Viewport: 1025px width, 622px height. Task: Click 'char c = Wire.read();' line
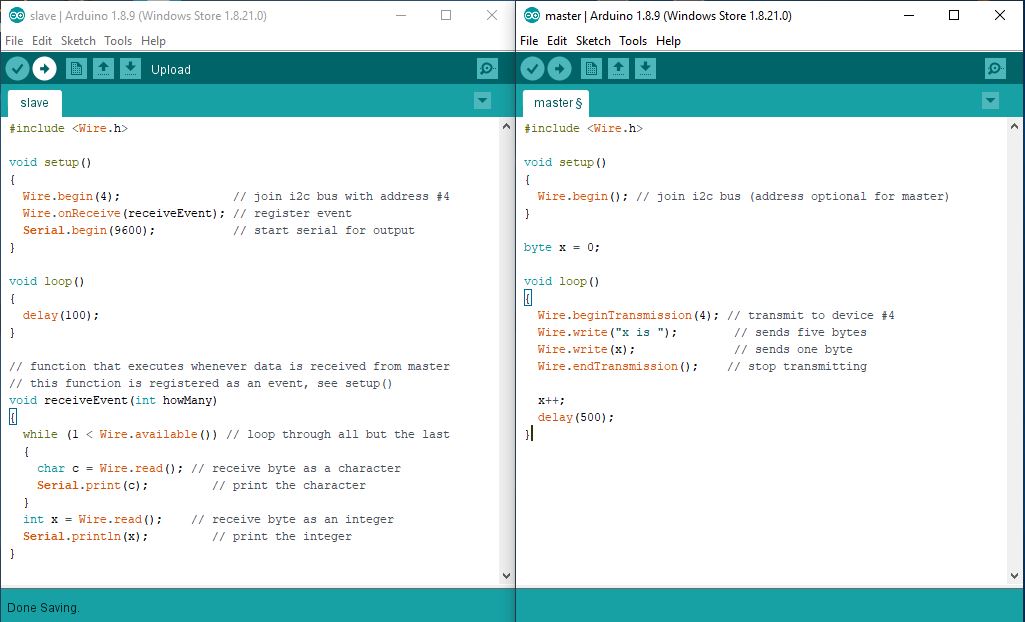pyautogui.click(x=110, y=468)
